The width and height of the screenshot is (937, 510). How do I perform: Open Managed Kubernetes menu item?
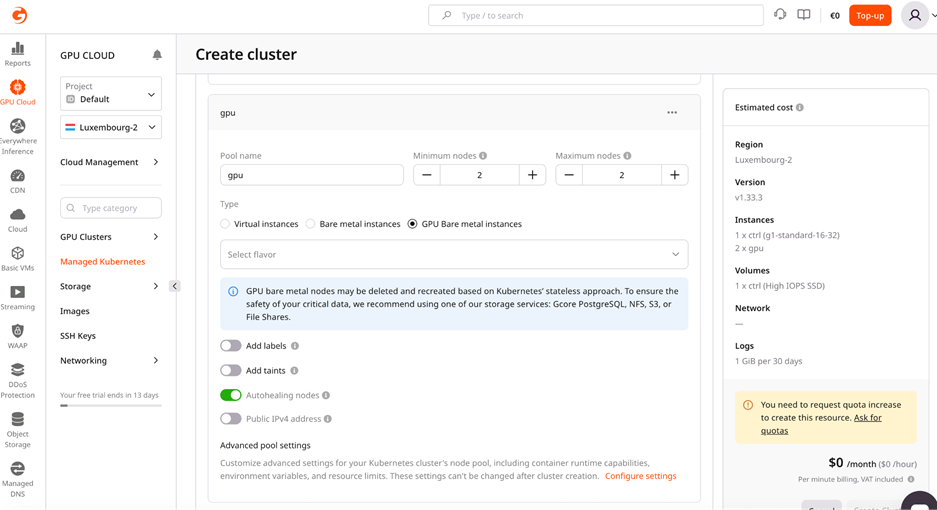[103, 262]
